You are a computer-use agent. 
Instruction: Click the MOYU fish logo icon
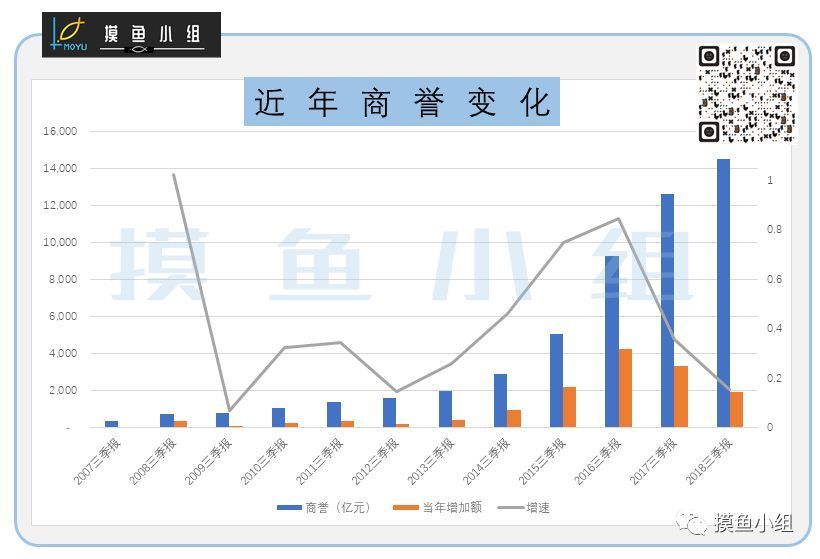tap(70, 34)
